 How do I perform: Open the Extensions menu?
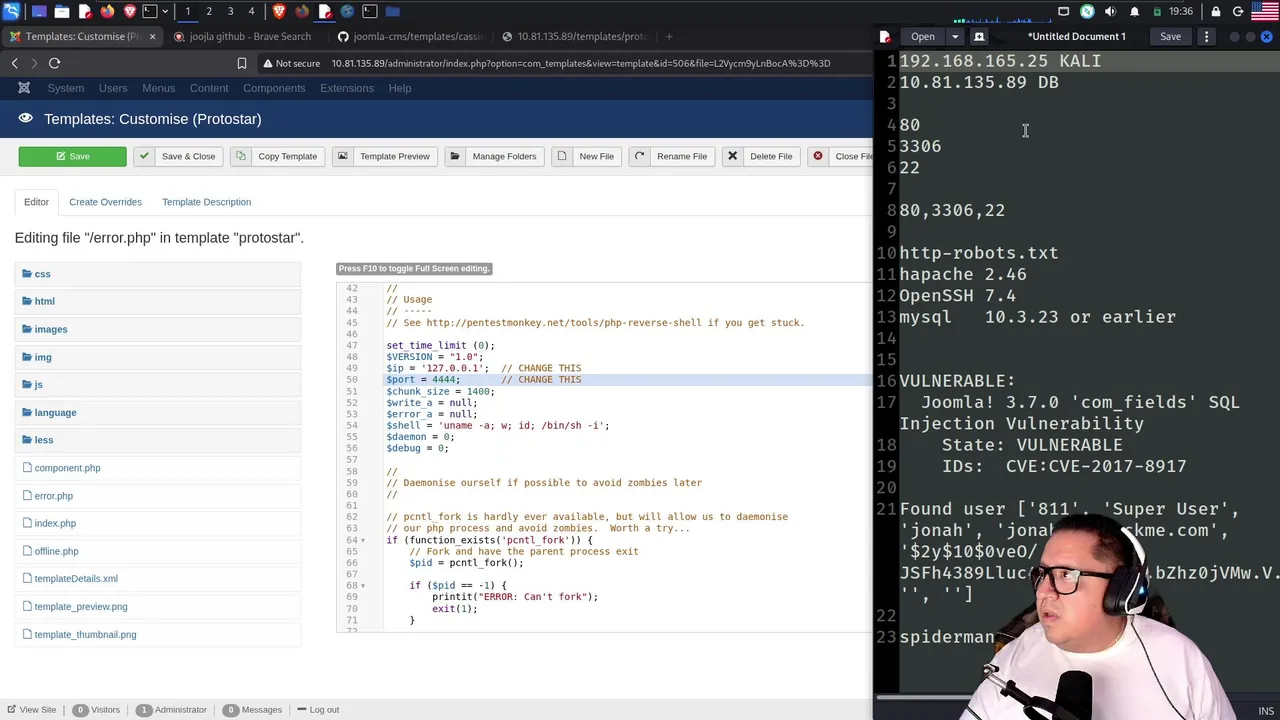click(347, 88)
